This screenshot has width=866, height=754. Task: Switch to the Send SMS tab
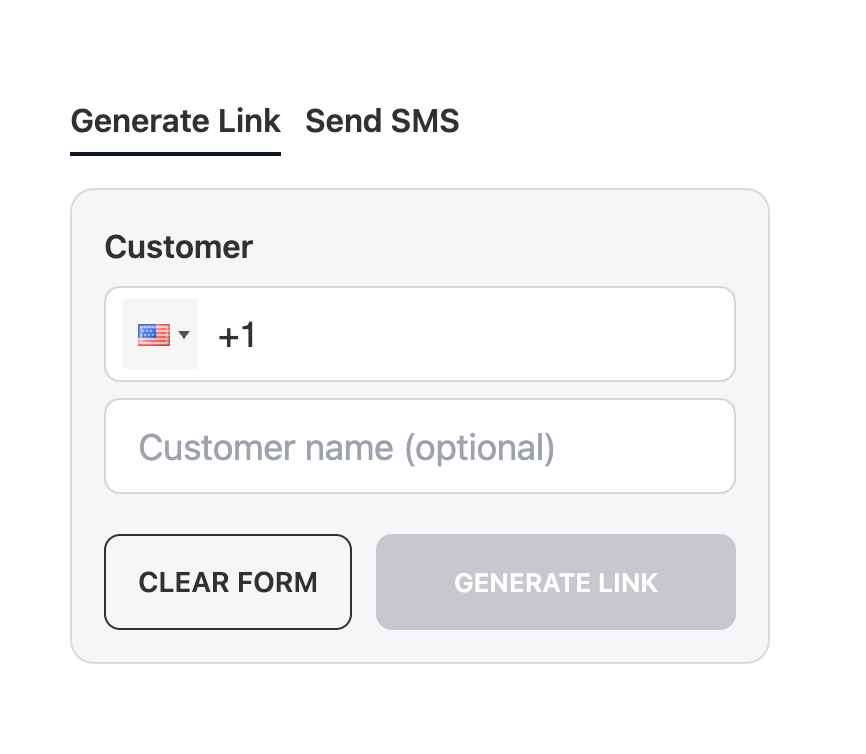tap(382, 121)
